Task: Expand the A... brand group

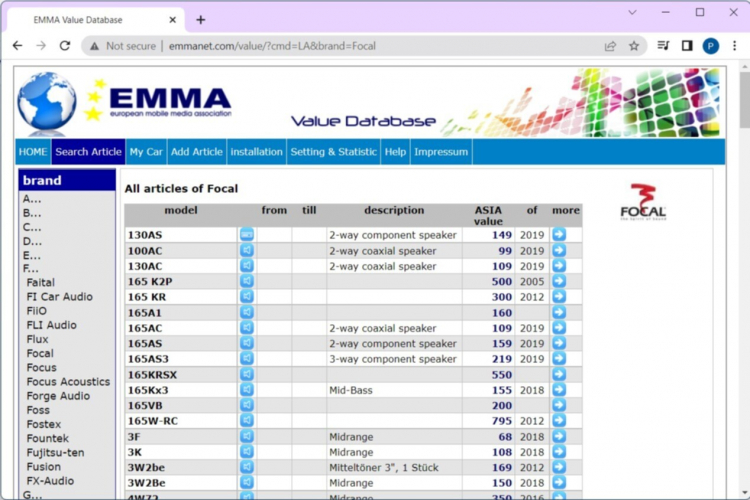Action: click(32, 199)
